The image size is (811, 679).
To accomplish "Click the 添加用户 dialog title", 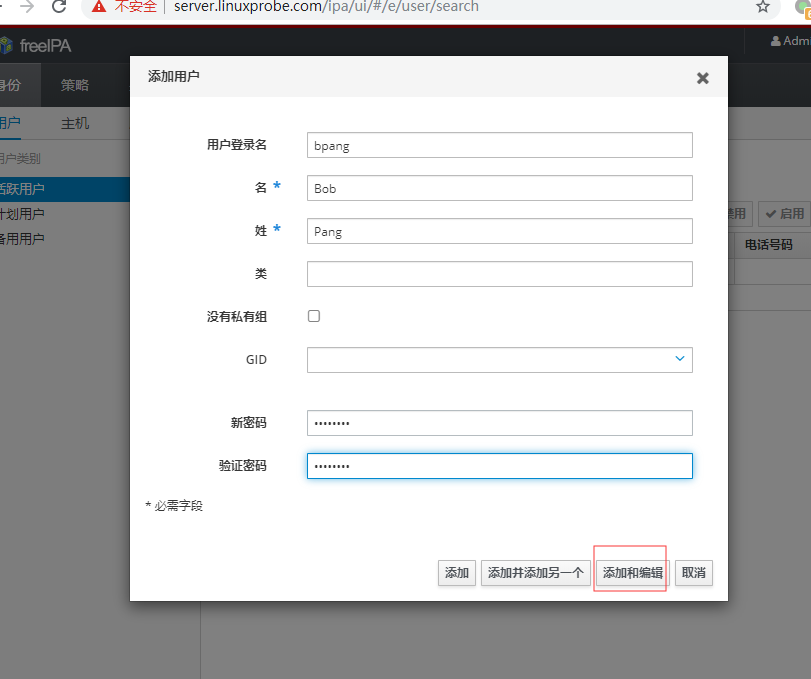I will pos(174,76).
